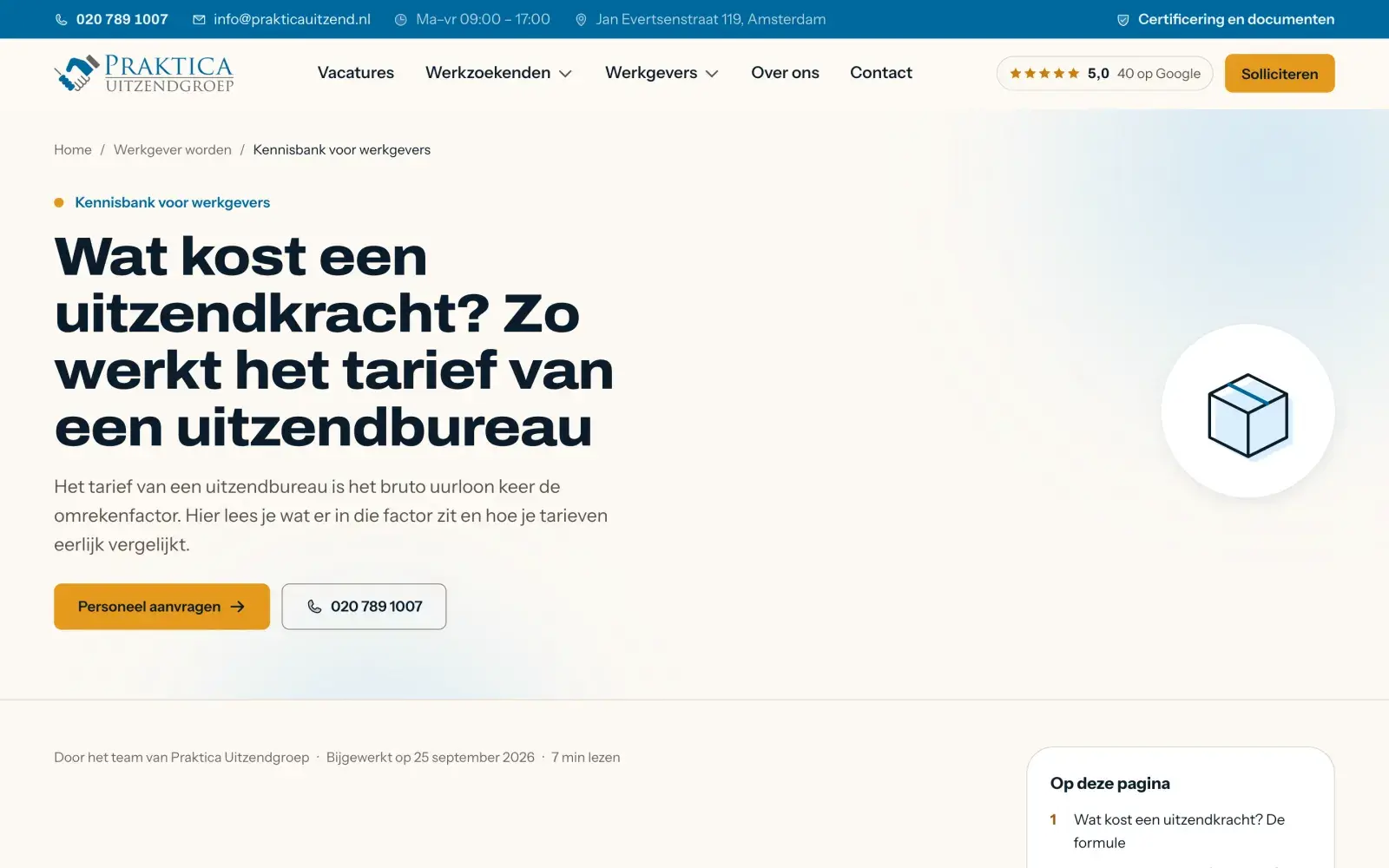Call via the 020 789 1007 outlined button

(364, 607)
